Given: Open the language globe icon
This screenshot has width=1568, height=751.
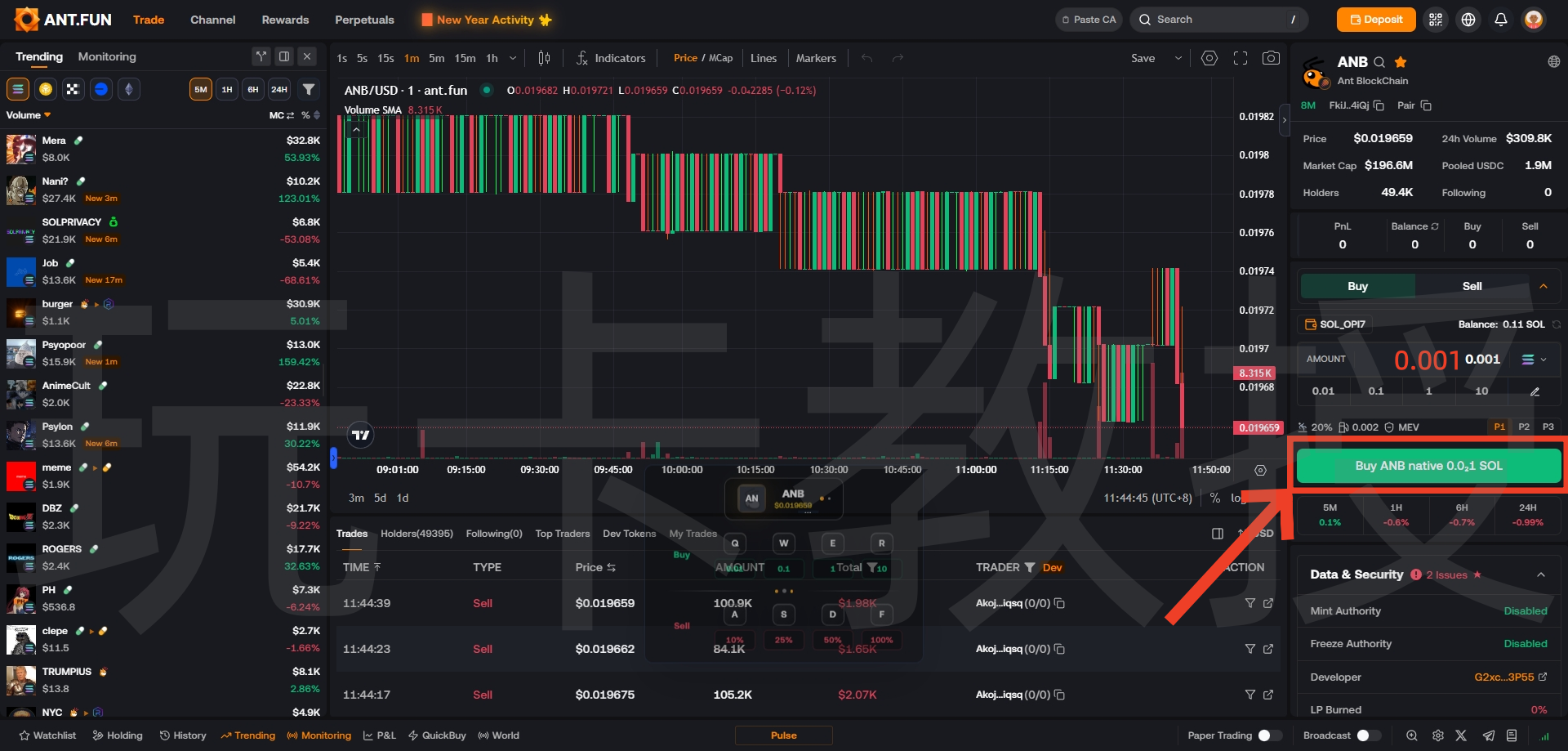Looking at the screenshot, I should point(1468,20).
